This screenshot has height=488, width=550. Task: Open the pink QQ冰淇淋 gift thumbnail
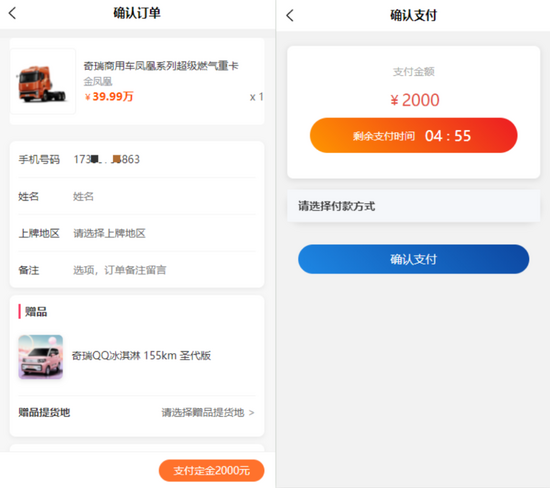click(x=41, y=357)
